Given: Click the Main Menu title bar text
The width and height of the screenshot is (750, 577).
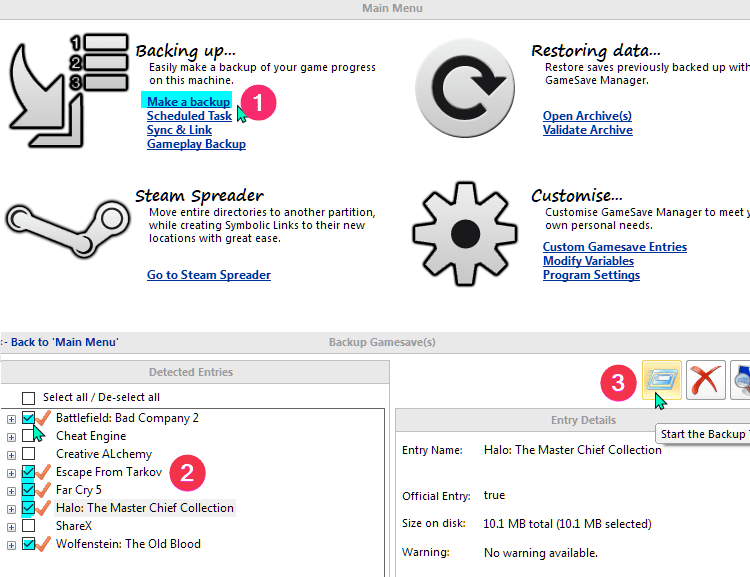Looking at the screenshot, I should click(392, 8).
